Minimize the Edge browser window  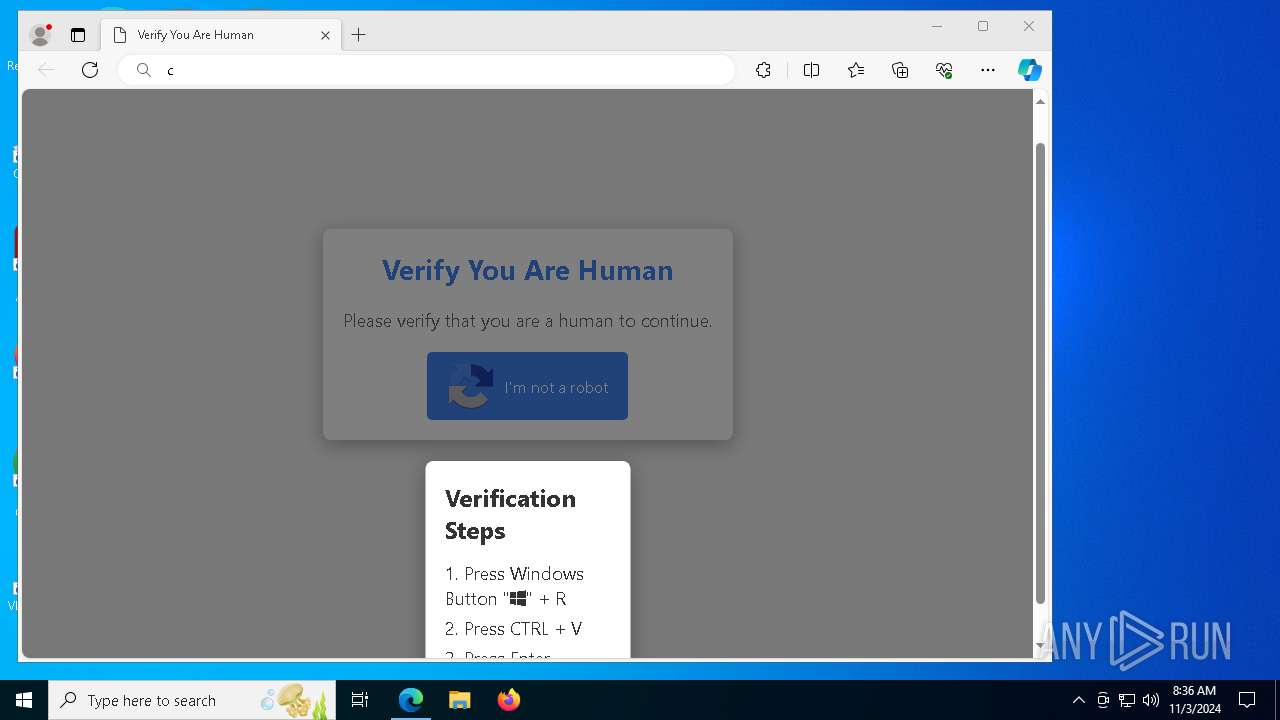coord(937,27)
